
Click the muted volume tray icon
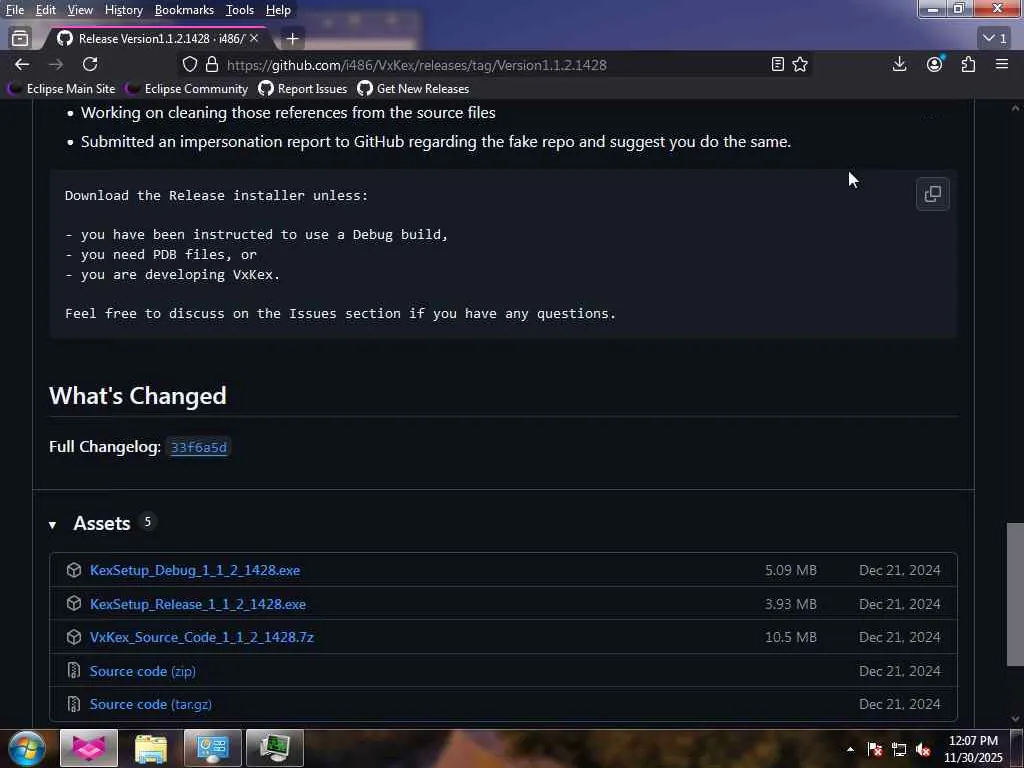923,750
